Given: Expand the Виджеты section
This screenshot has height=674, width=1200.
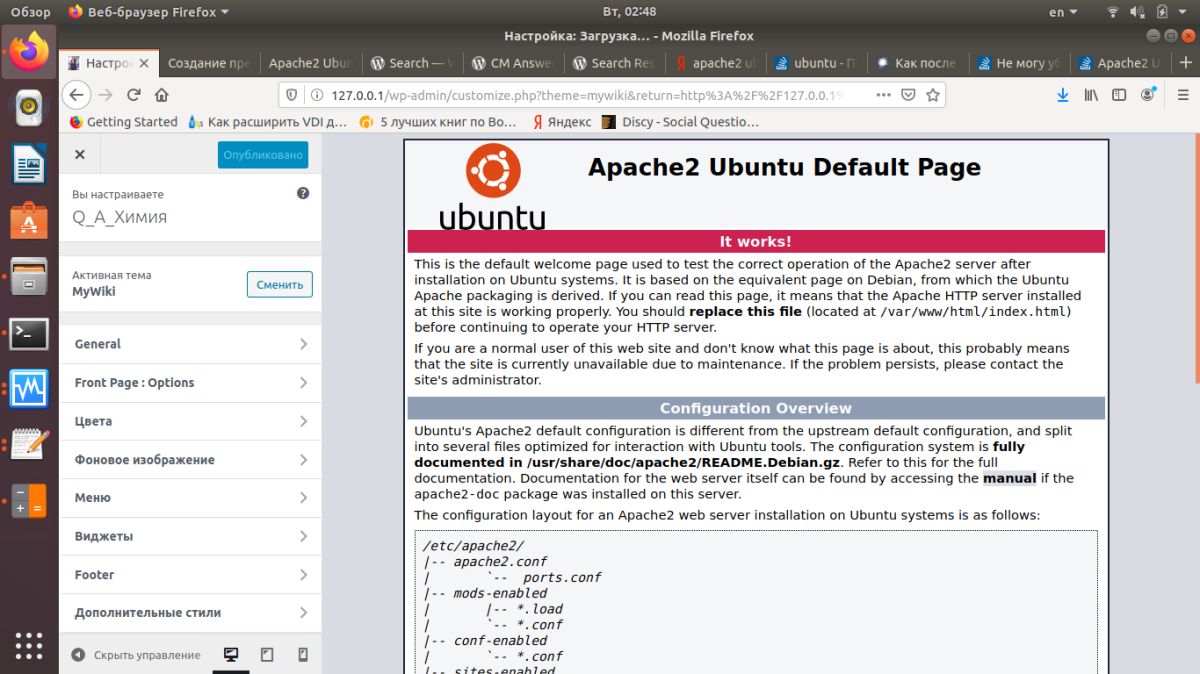Looking at the screenshot, I should click(190, 536).
